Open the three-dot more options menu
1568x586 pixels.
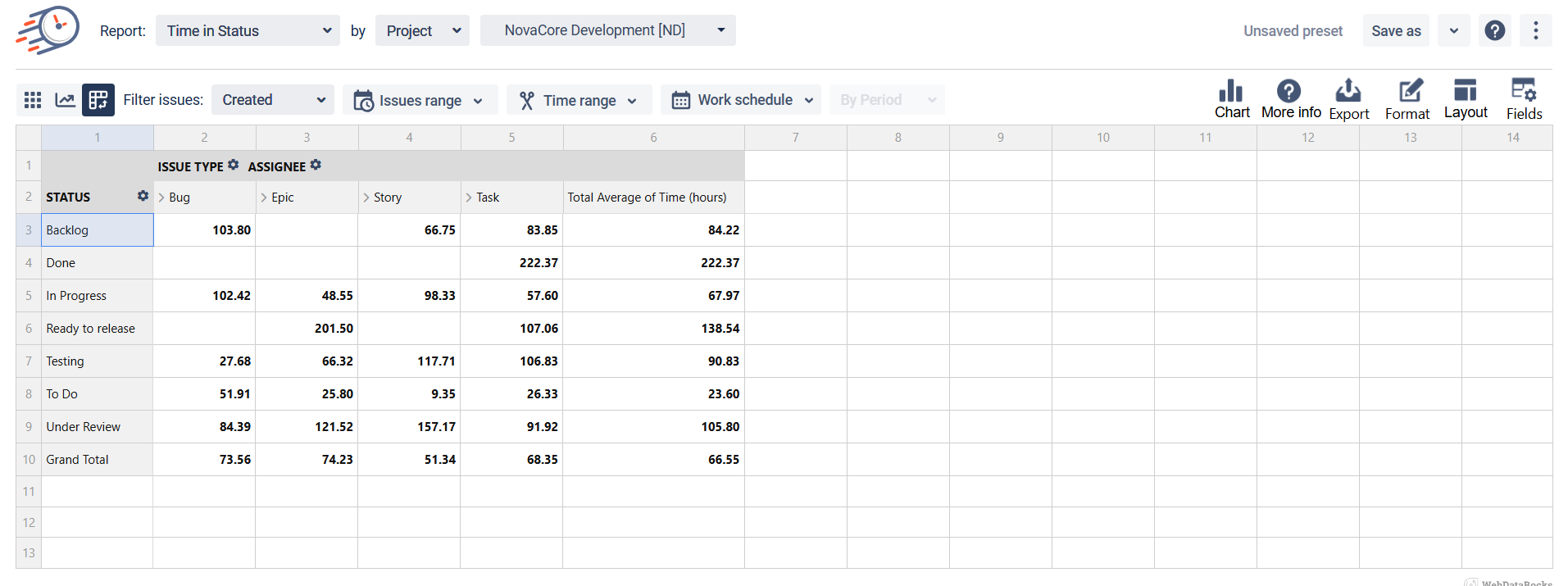pyautogui.click(x=1535, y=31)
